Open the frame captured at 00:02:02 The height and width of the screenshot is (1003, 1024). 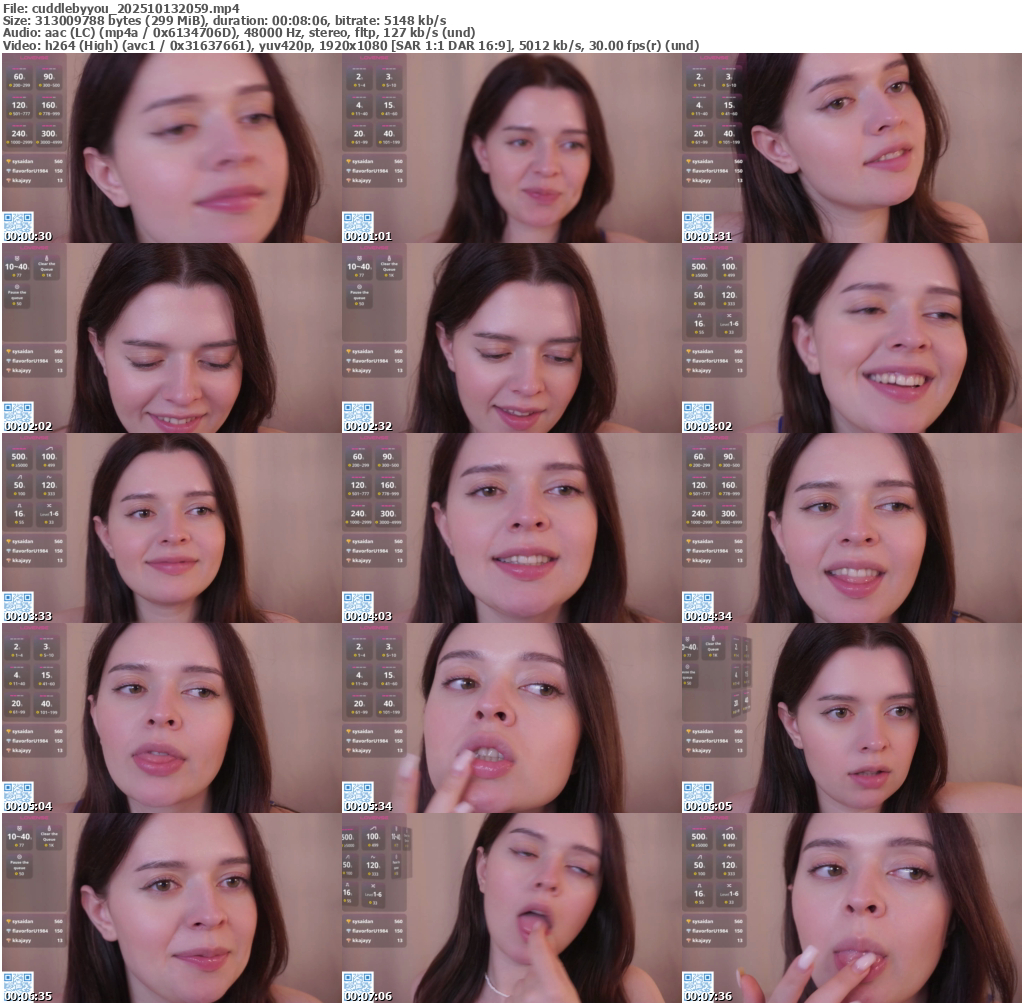[171, 338]
